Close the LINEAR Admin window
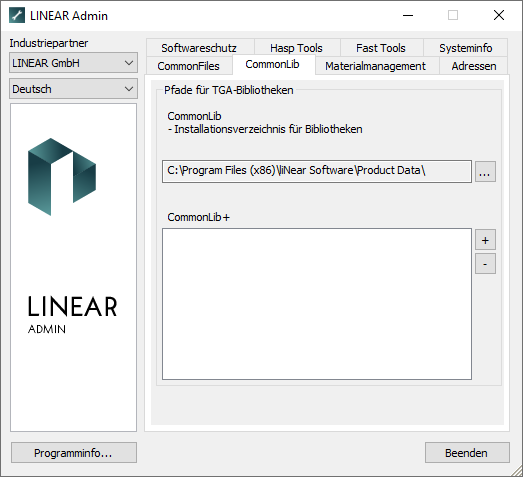523x477 pixels. click(x=499, y=15)
